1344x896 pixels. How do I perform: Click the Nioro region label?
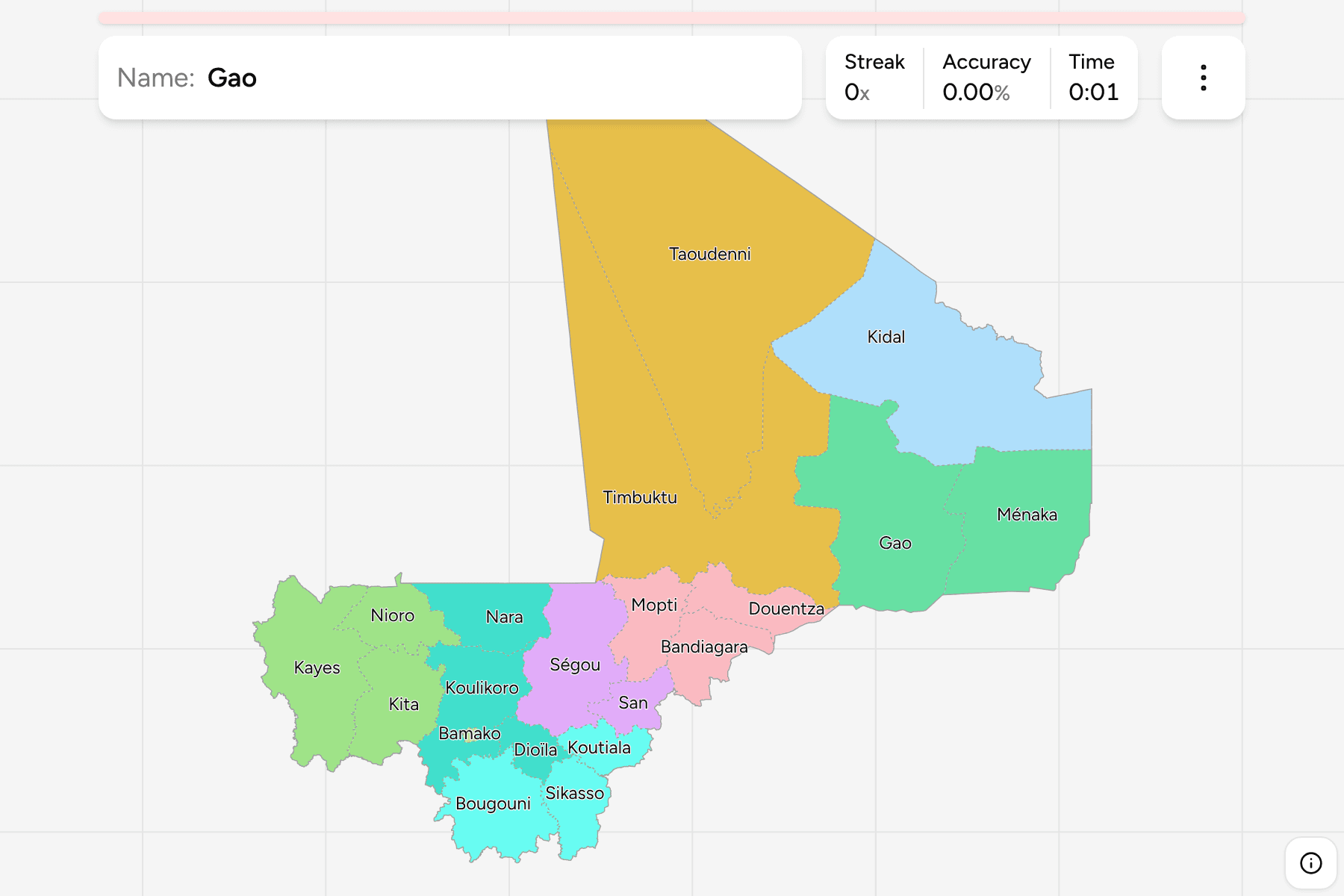click(392, 615)
